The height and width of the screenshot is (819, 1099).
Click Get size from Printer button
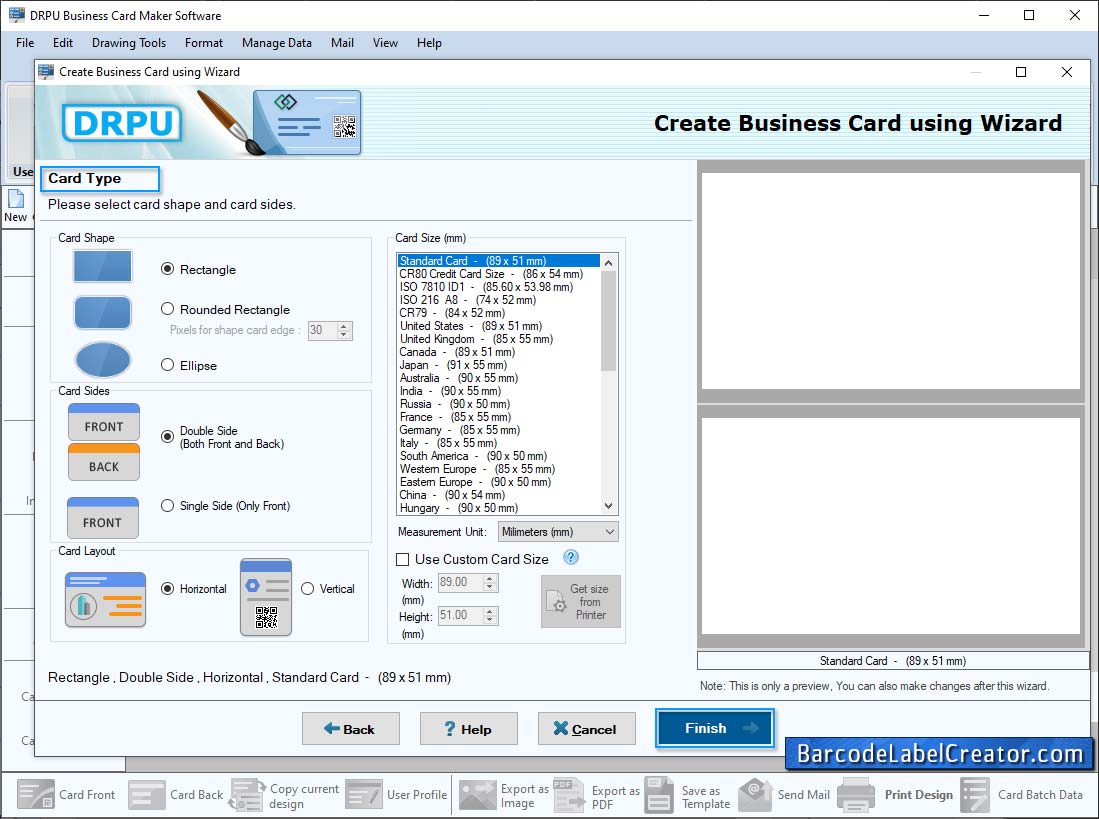580,601
